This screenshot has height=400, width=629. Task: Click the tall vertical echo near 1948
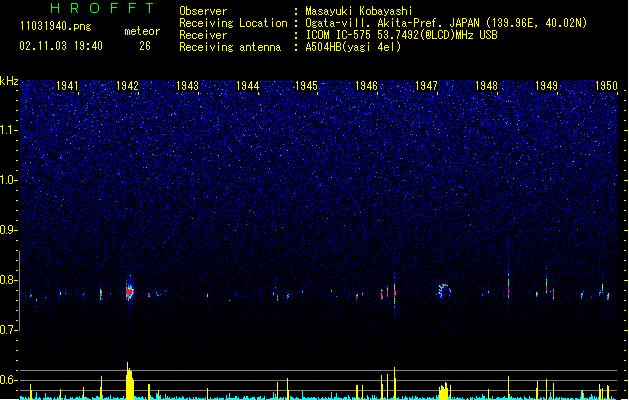click(508, 285)
